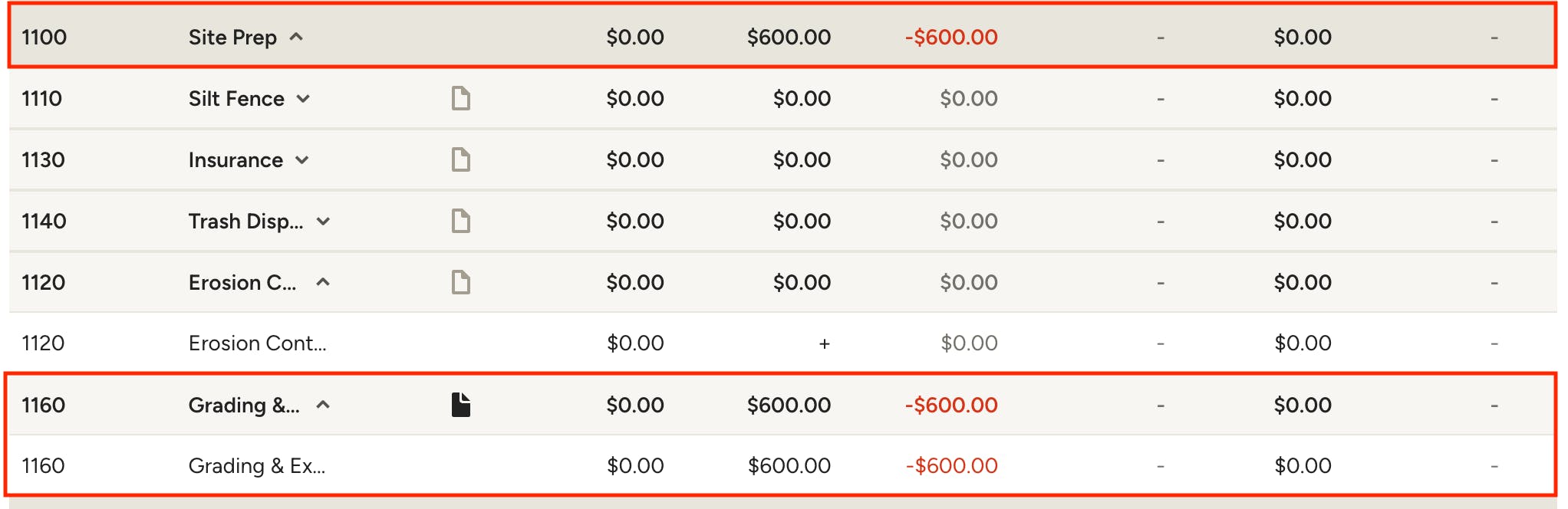
Task: Click $600.00 amount in Grading sub-item row
Action: (789, 465)
